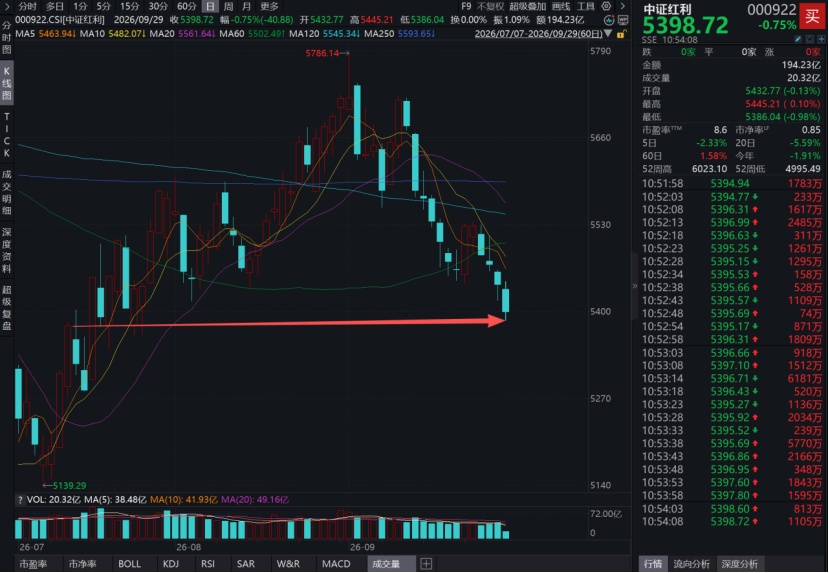This screenshot has height=573, width=829.
Task: Open 成交明细 in left sidebar
Action: click(x=7, y=192)
